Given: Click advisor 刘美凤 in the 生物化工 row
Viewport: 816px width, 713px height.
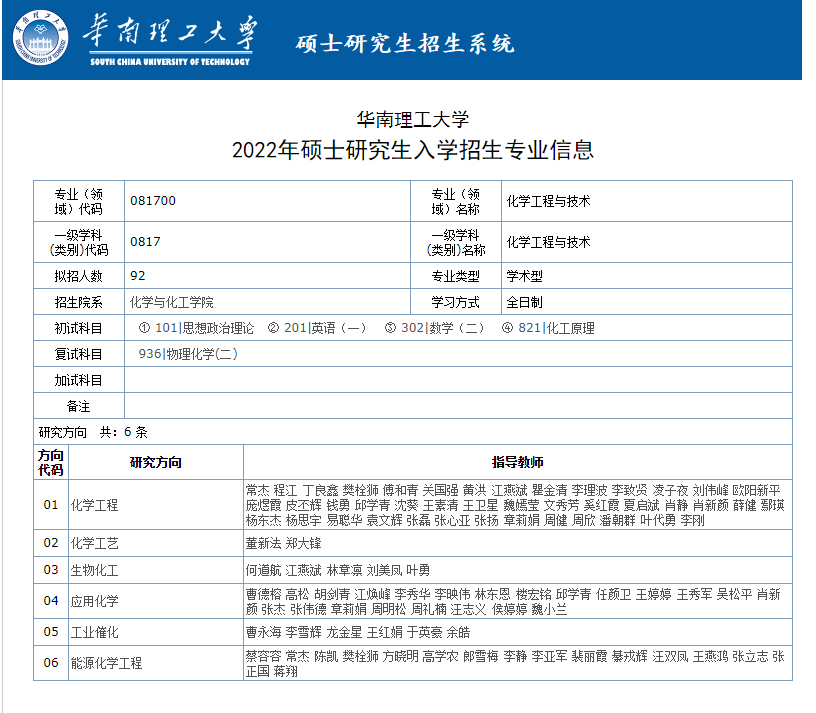Looking at the screenshot, I should click(384, 570).
